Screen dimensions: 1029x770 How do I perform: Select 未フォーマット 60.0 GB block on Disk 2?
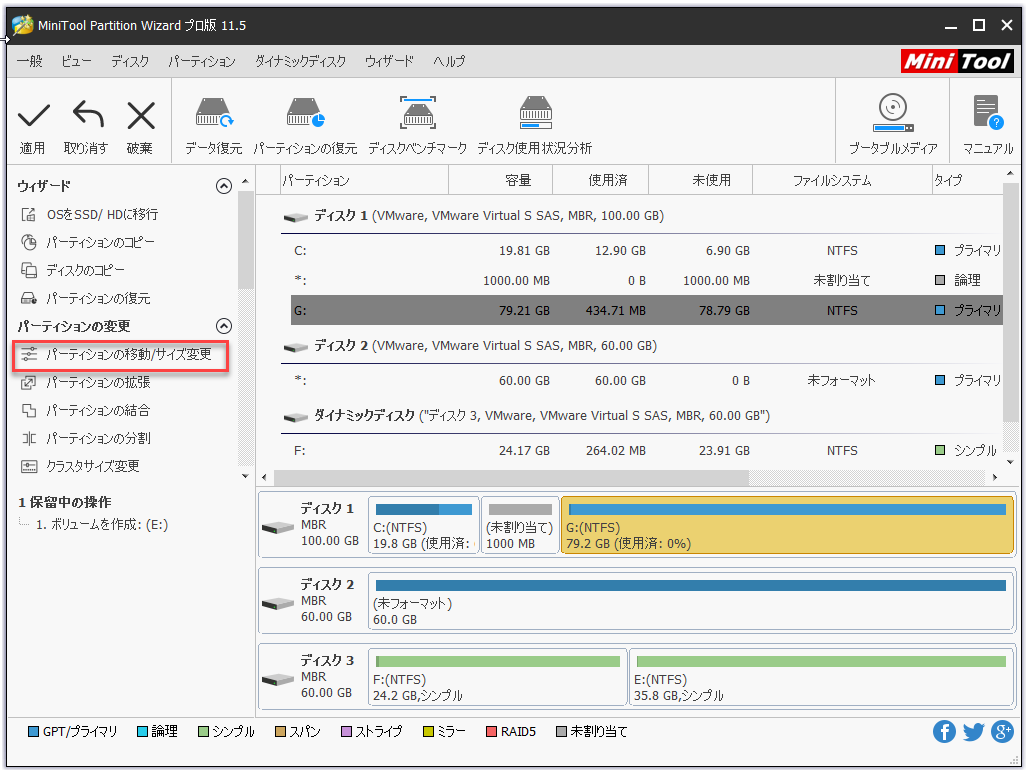[x=692, y=601]
